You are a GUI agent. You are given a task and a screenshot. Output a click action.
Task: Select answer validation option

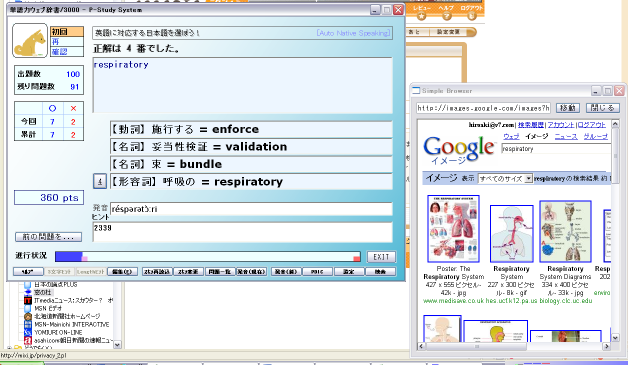click(x=251, y=147)
